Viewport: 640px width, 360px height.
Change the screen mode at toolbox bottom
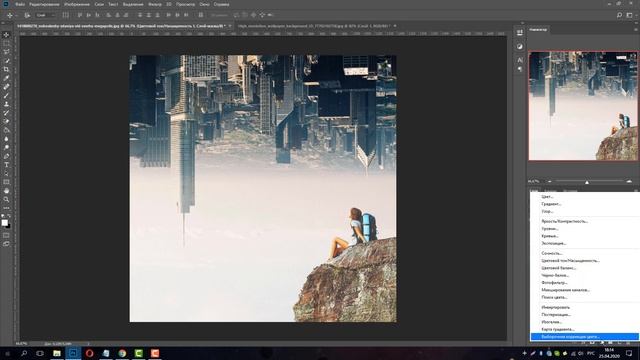[6, 244]
